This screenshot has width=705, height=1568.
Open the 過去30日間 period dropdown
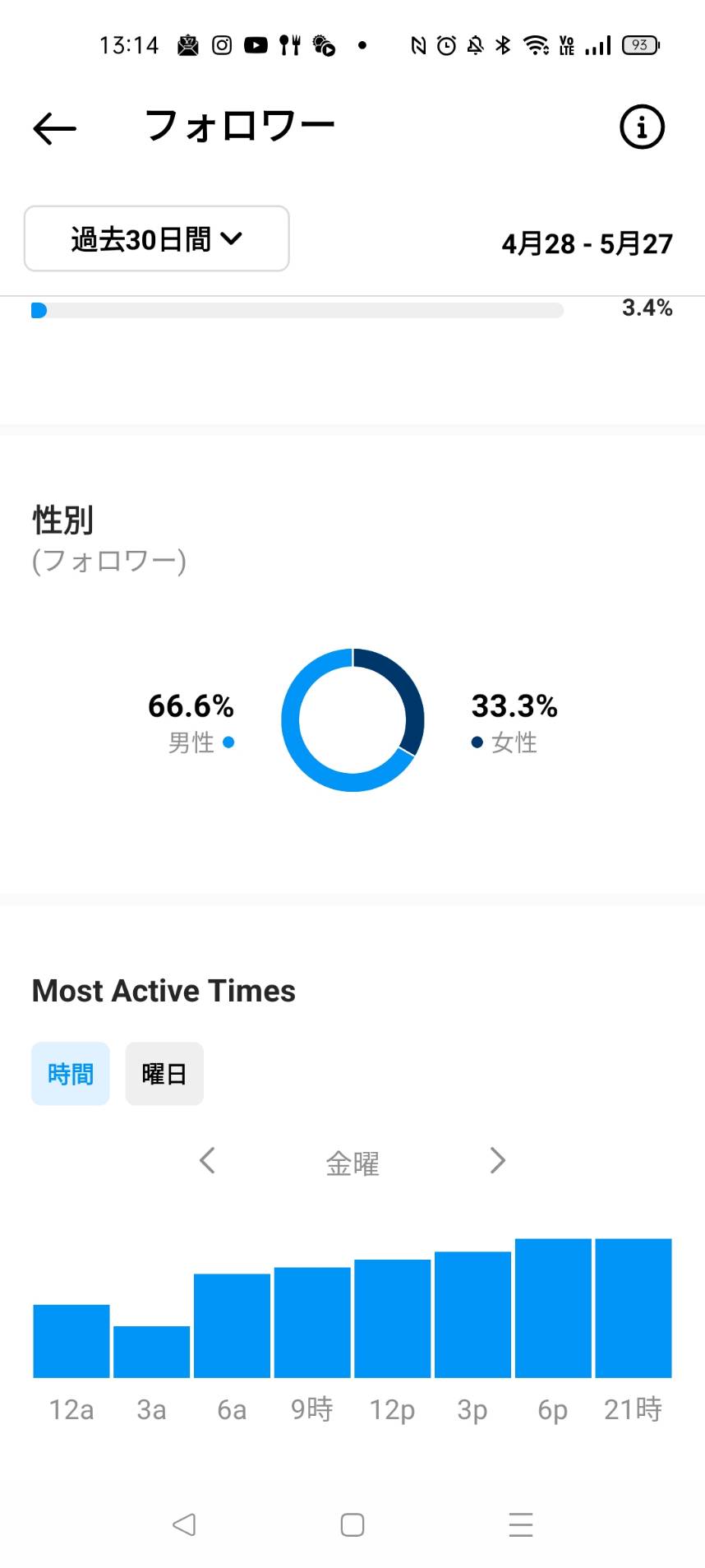coord(157,238)
